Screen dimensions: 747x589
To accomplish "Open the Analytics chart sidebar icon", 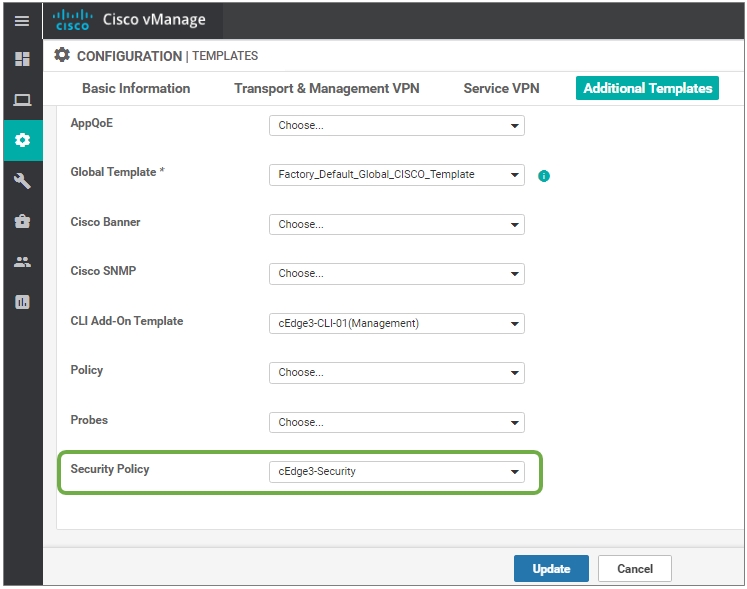I will [x=22, y=302].
